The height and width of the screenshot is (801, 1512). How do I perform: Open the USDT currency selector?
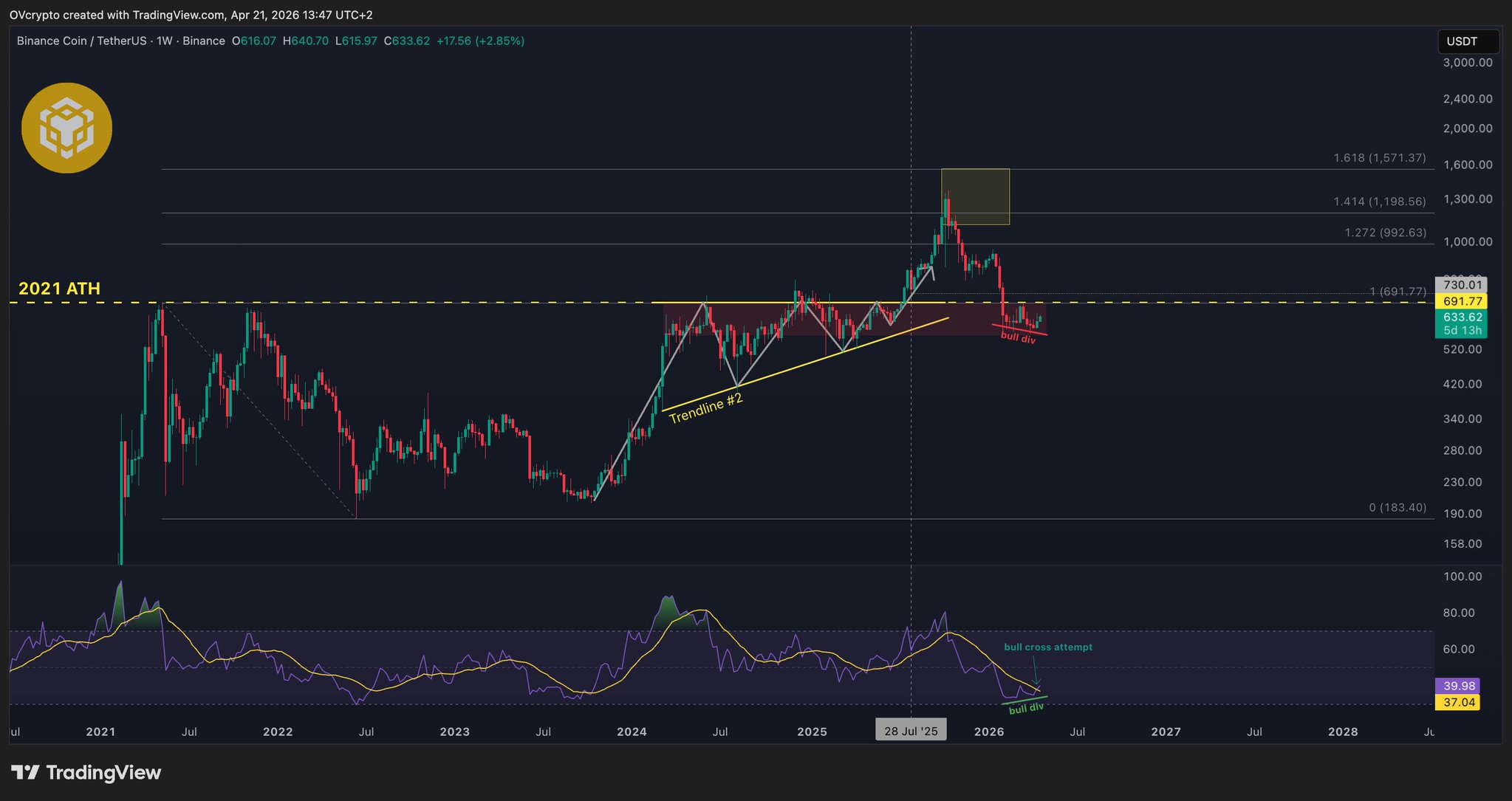click(x=1467, y=41)
